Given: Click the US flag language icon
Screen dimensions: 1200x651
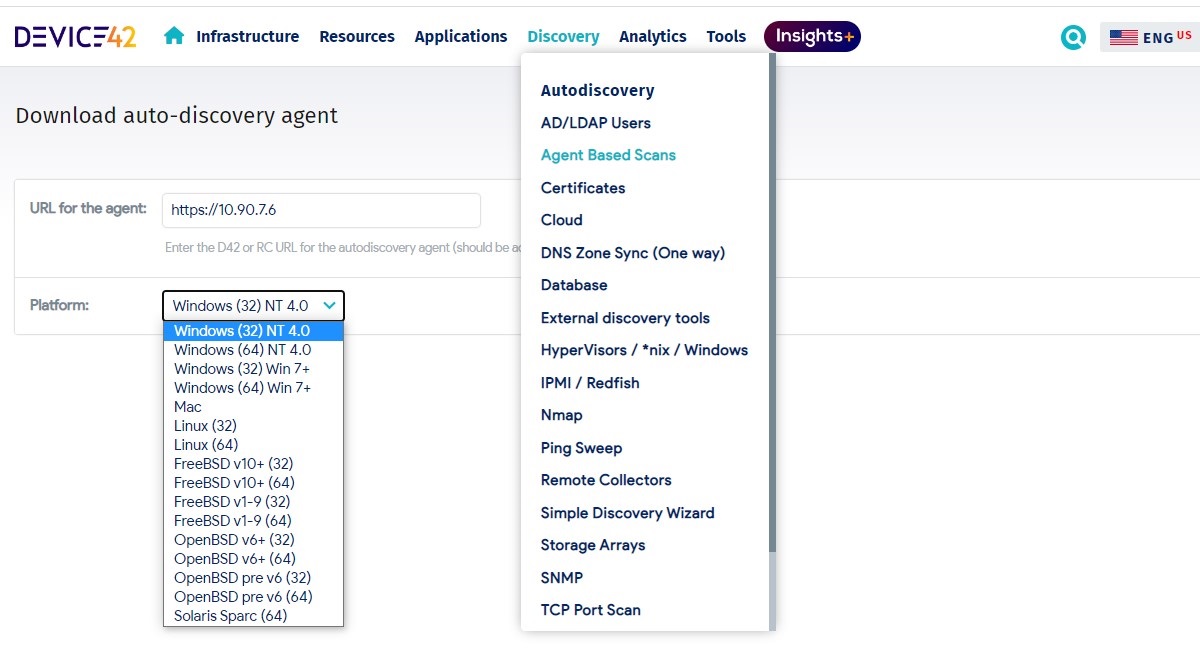Looking at the screenshot, I should tap(1124, 37).
